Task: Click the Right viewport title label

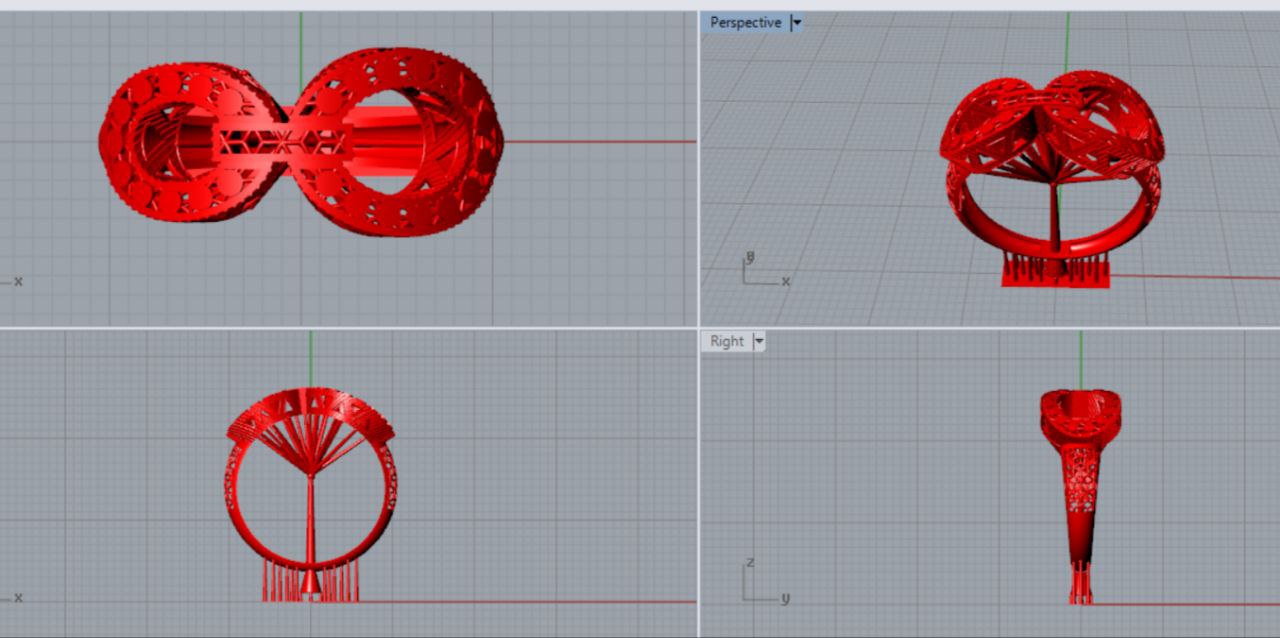Action: 727,341
